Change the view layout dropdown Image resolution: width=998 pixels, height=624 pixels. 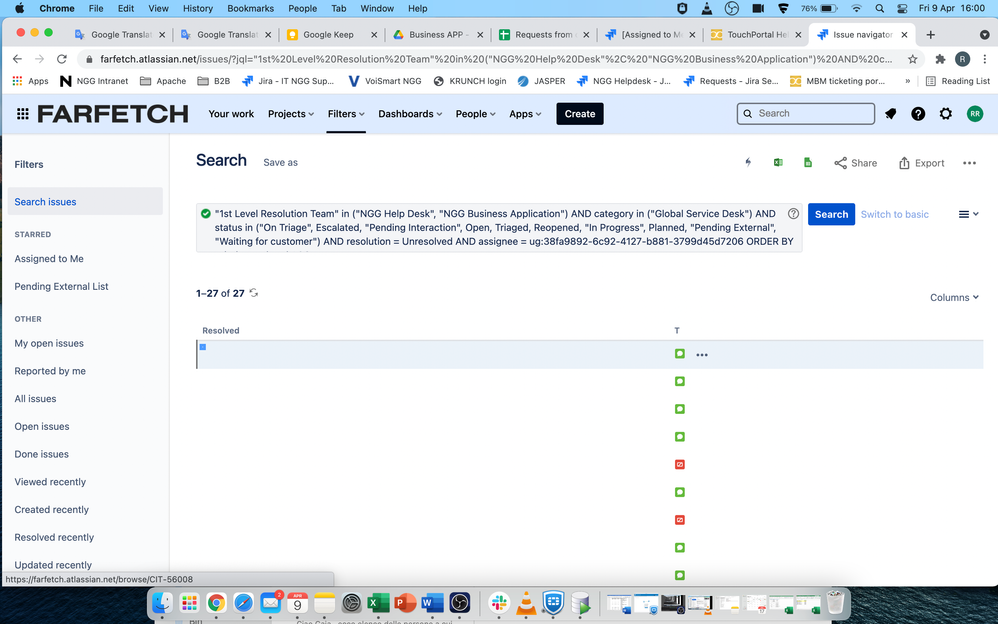(x=968, y=214)
